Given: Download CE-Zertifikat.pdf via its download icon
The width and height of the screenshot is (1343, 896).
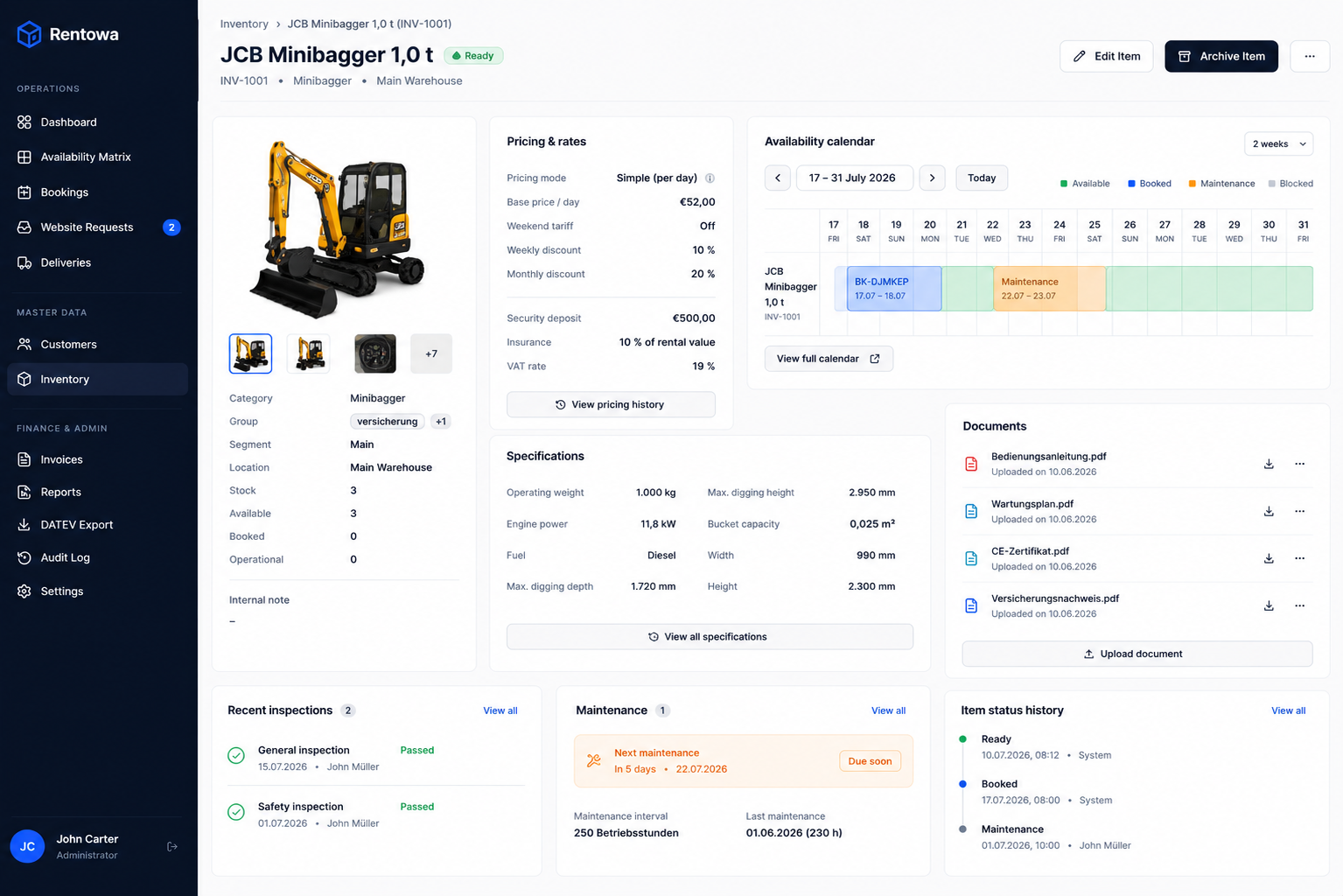Looking at the screenshot, I should pyautogui.click(x=1269, y=558).
